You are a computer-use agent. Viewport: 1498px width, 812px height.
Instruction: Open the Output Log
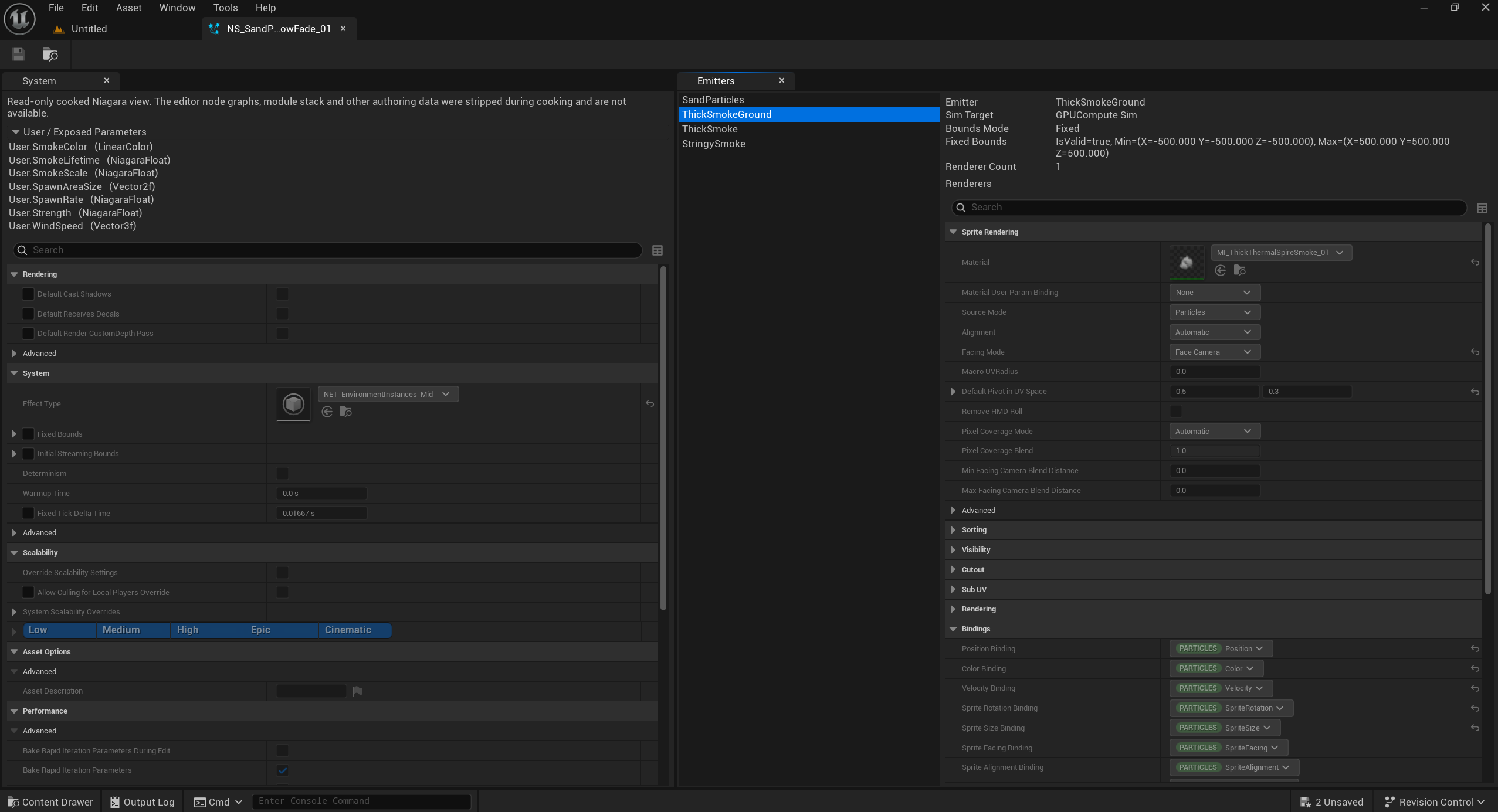143,802
